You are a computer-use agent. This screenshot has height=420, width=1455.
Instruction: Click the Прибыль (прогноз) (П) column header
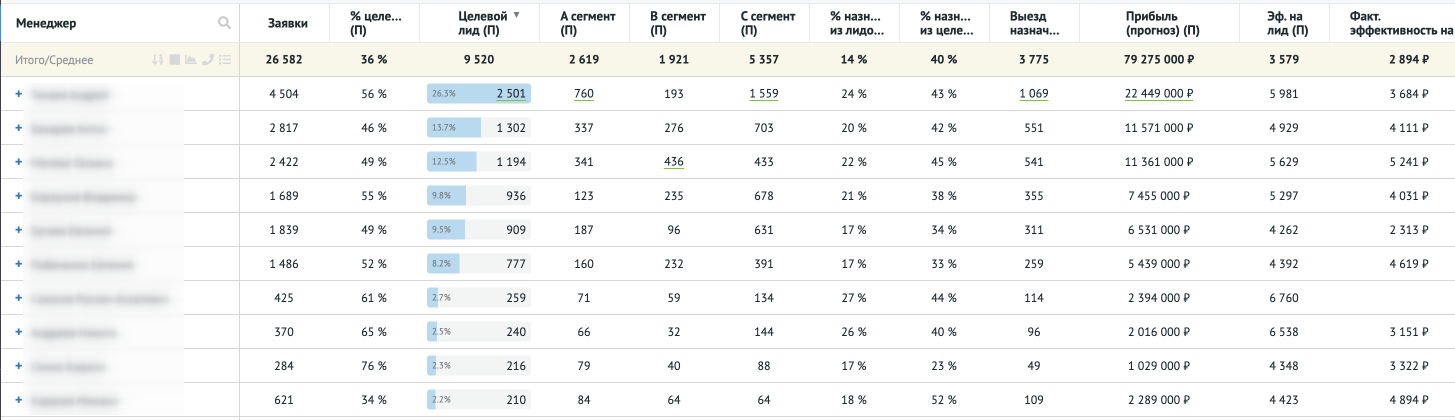pyautogui.click(x=1163, y=22)
